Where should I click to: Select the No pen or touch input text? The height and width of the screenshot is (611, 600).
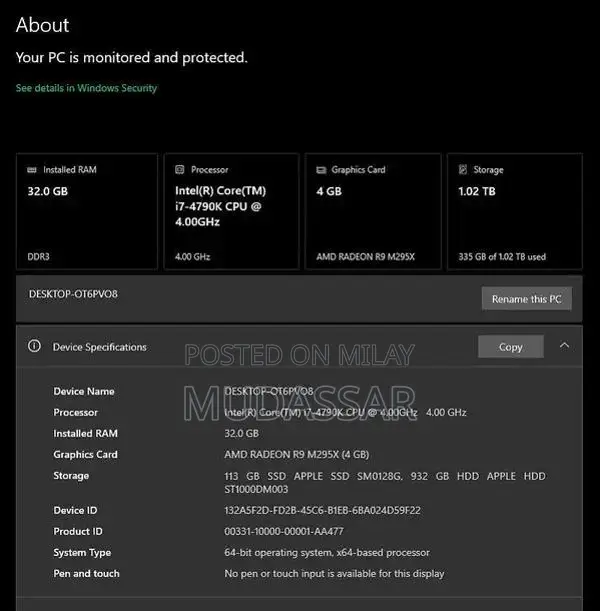point(334,574)
